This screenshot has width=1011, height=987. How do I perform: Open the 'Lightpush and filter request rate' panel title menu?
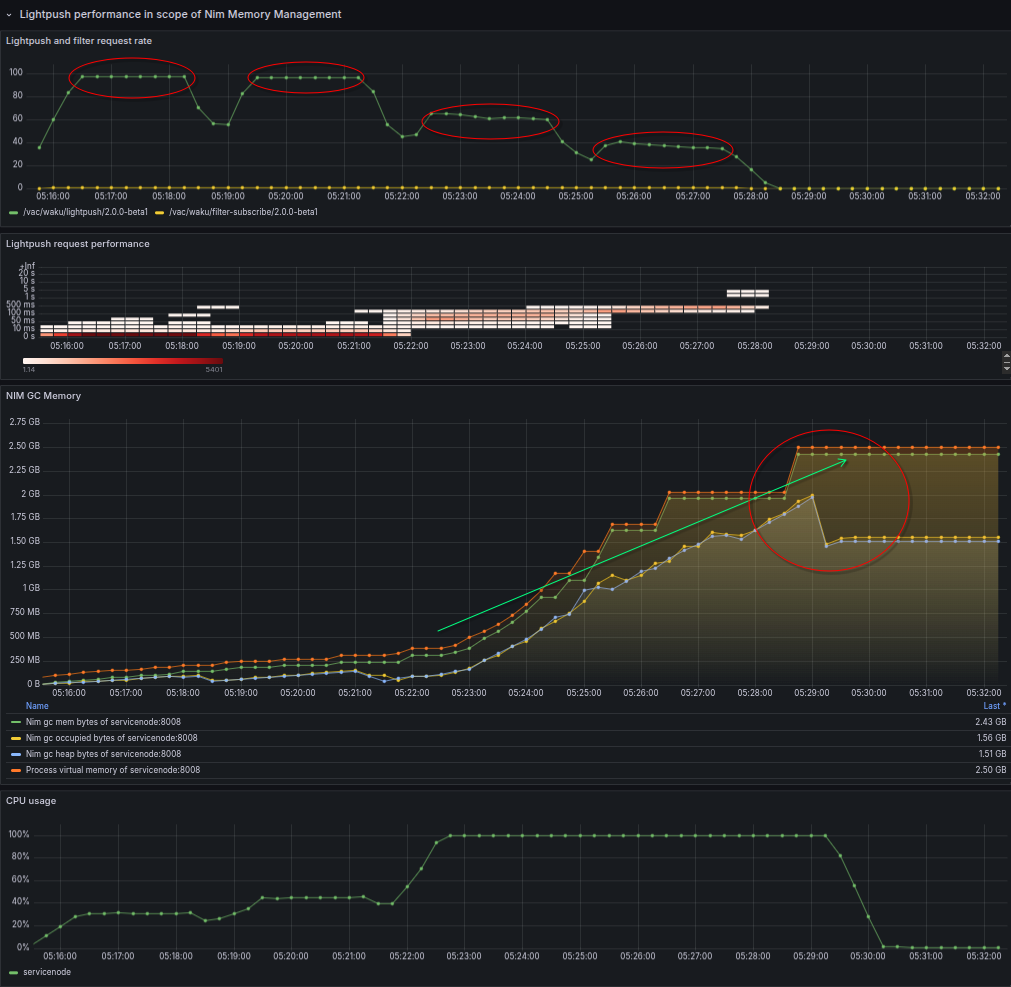pos(78,41)
